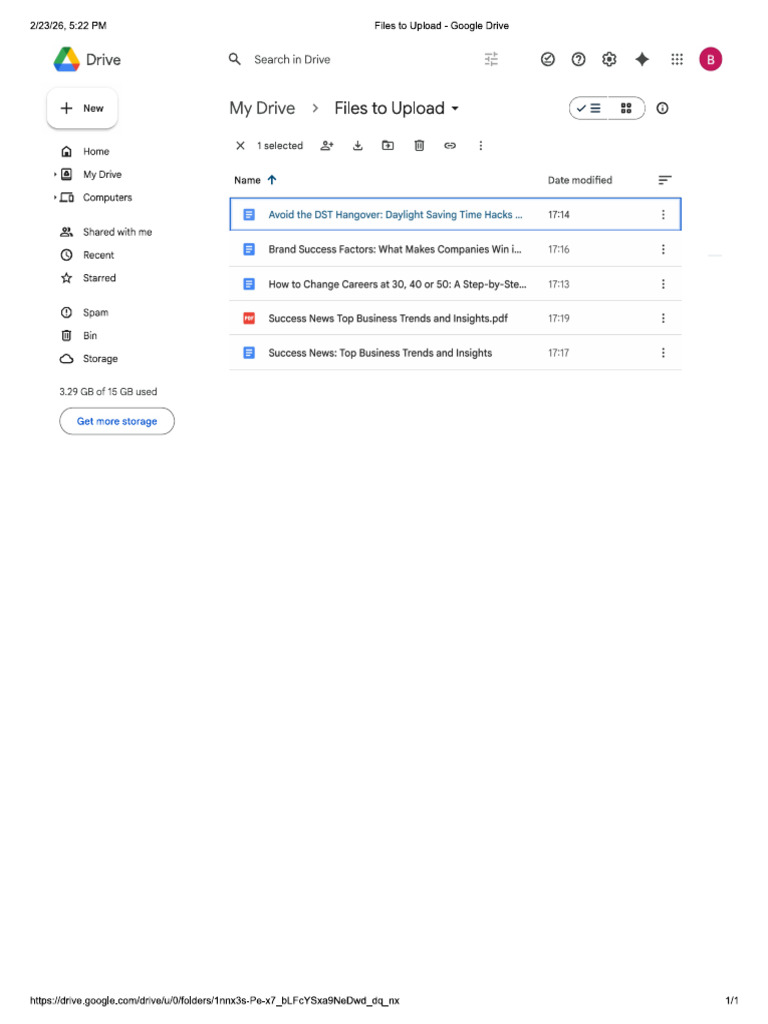Open advanced search filter options icon
Screen dimensions: 768x1024
491,59
